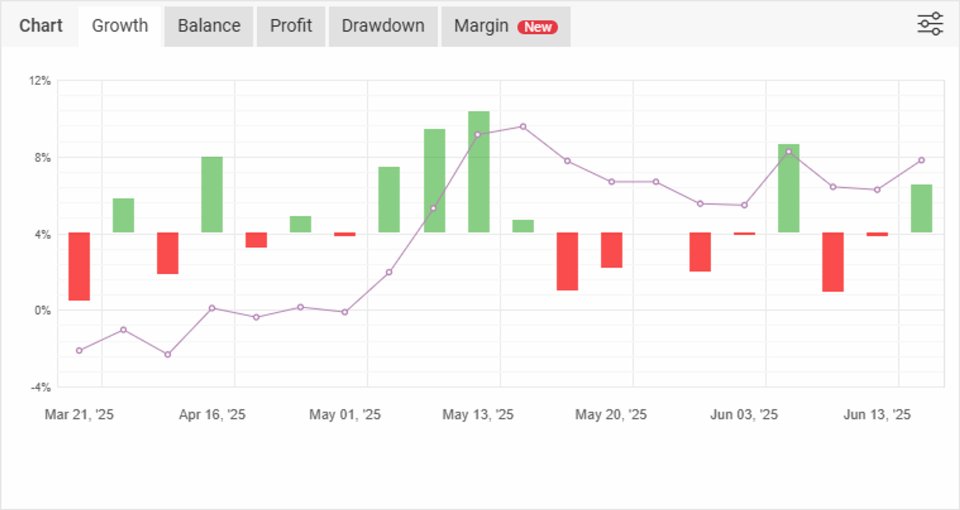Screen dimensions: 960x510
Task: Open the chart settings sliders icon
Action: [x=930, y=24]
